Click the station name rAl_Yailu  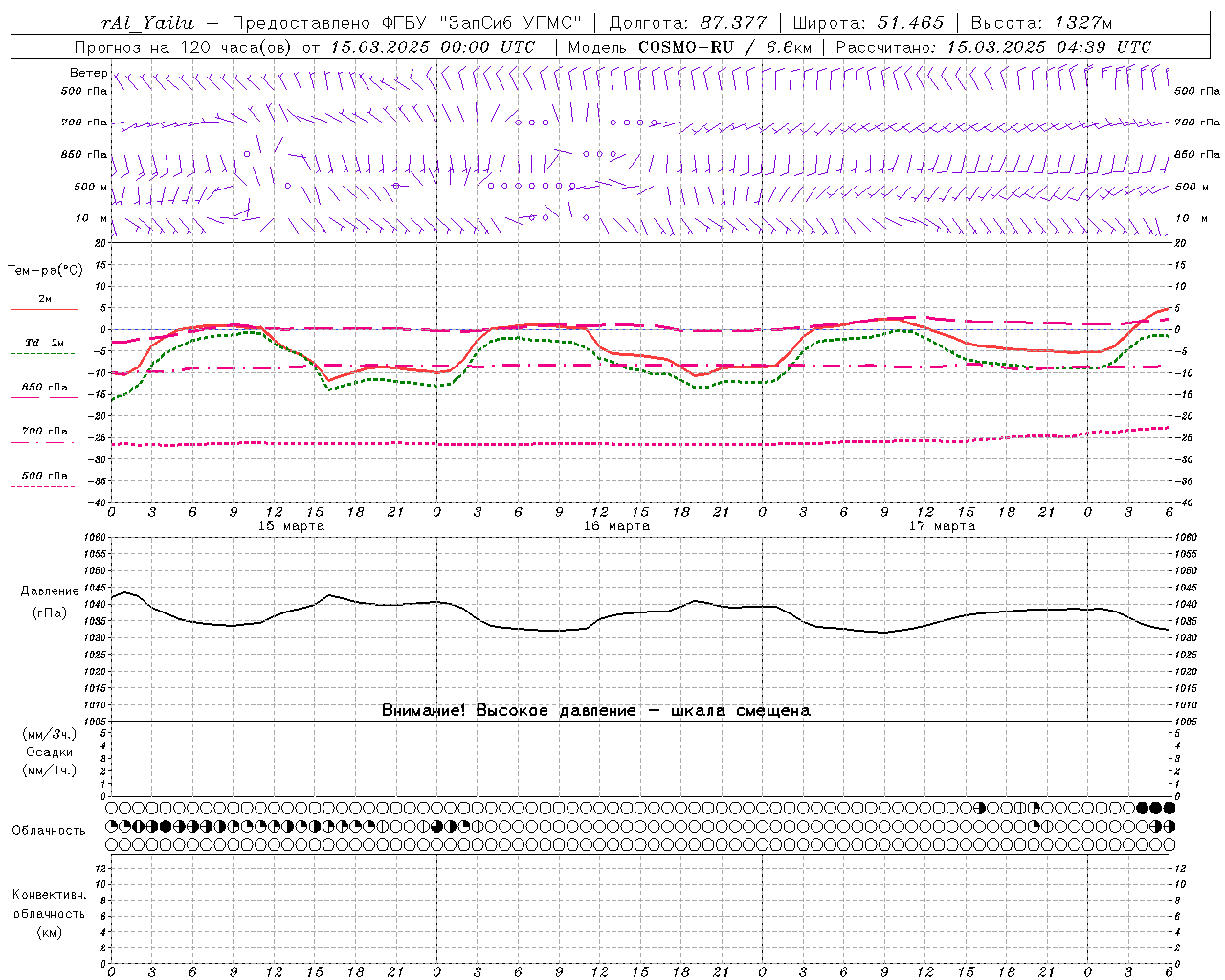click(x=147, y=23)
